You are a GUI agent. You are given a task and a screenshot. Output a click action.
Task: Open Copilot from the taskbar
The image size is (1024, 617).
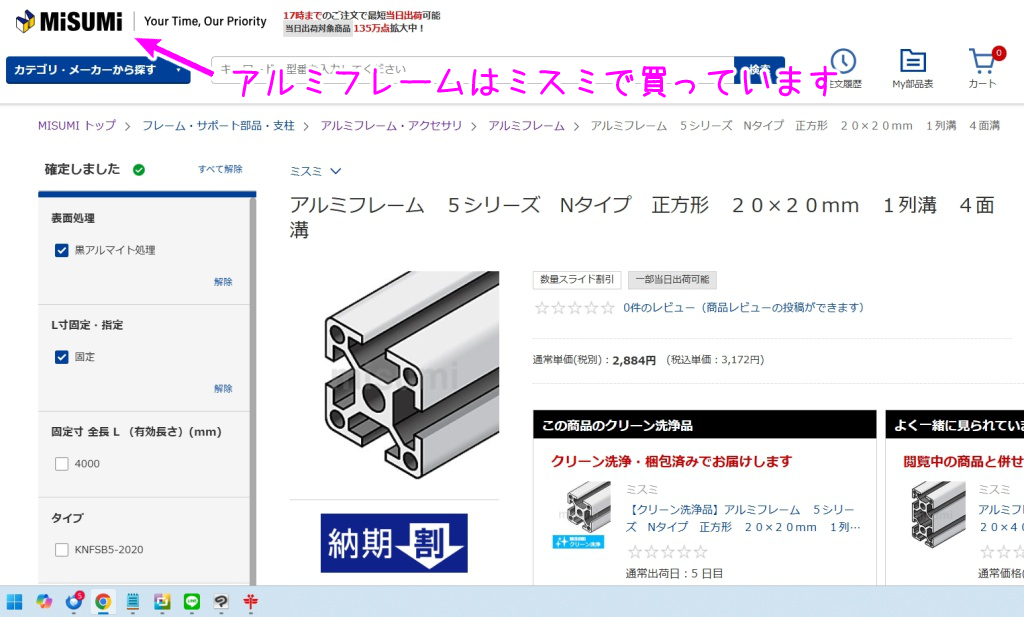pos(44,601)
